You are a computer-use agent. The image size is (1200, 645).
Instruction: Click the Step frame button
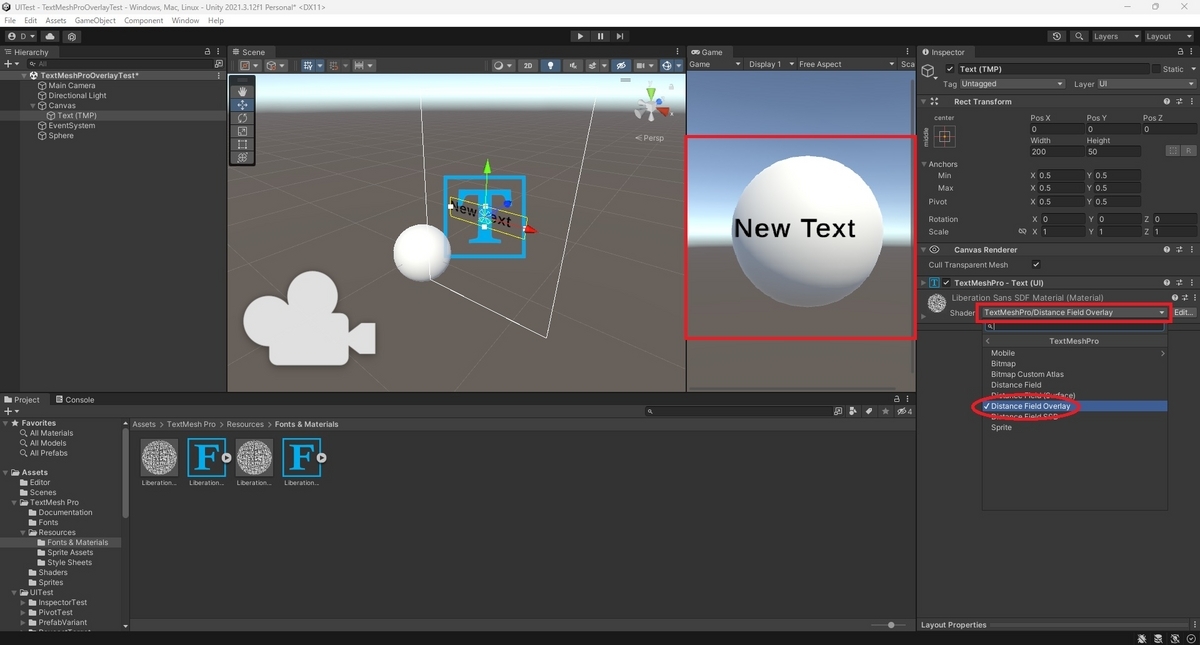pos(620,36)
